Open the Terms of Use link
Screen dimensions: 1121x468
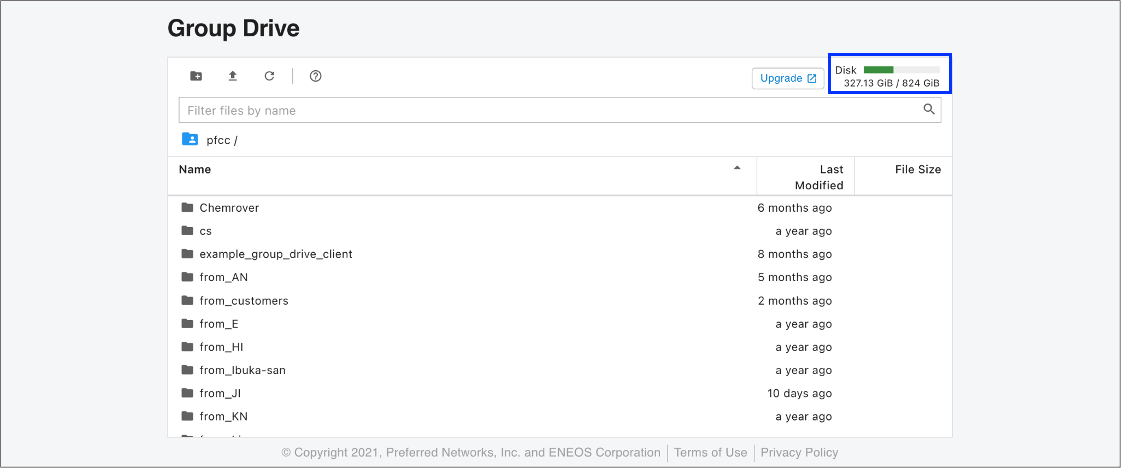tap(710, 453)
